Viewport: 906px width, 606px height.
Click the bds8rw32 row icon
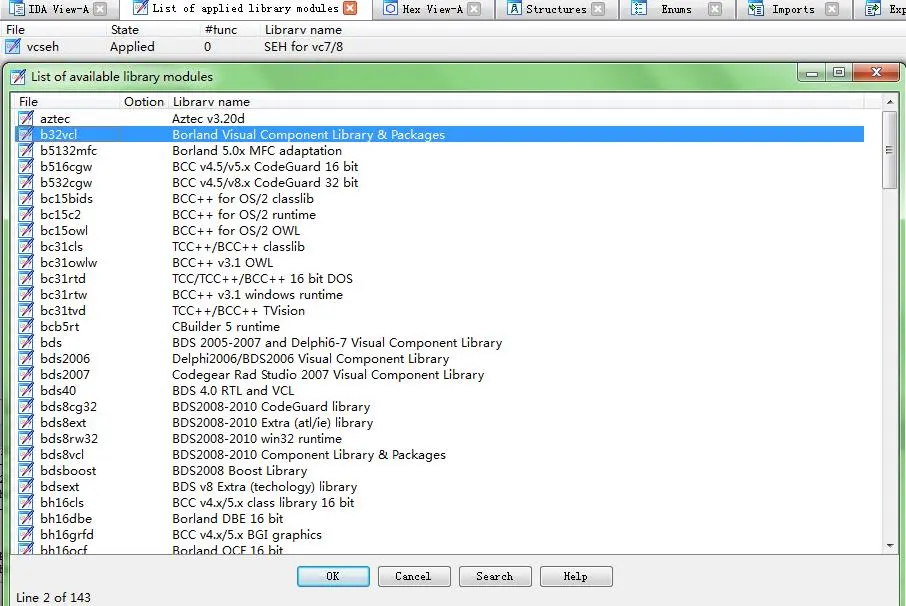point(25,438)
